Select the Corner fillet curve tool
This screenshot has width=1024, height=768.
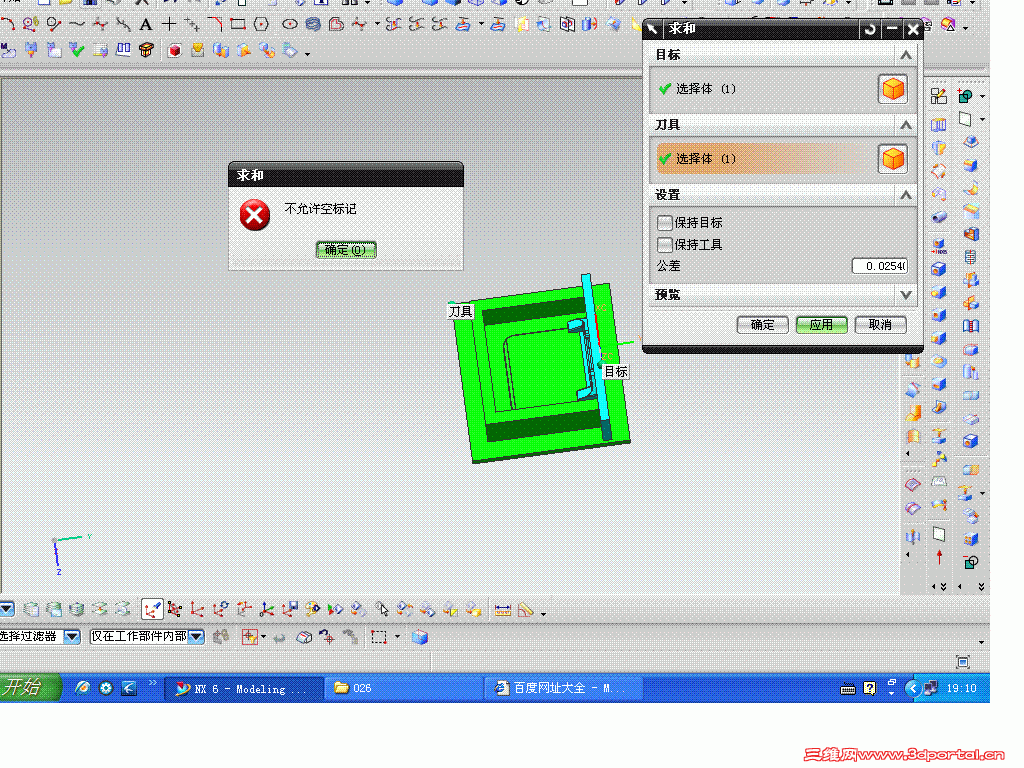[x=215, y=25]
